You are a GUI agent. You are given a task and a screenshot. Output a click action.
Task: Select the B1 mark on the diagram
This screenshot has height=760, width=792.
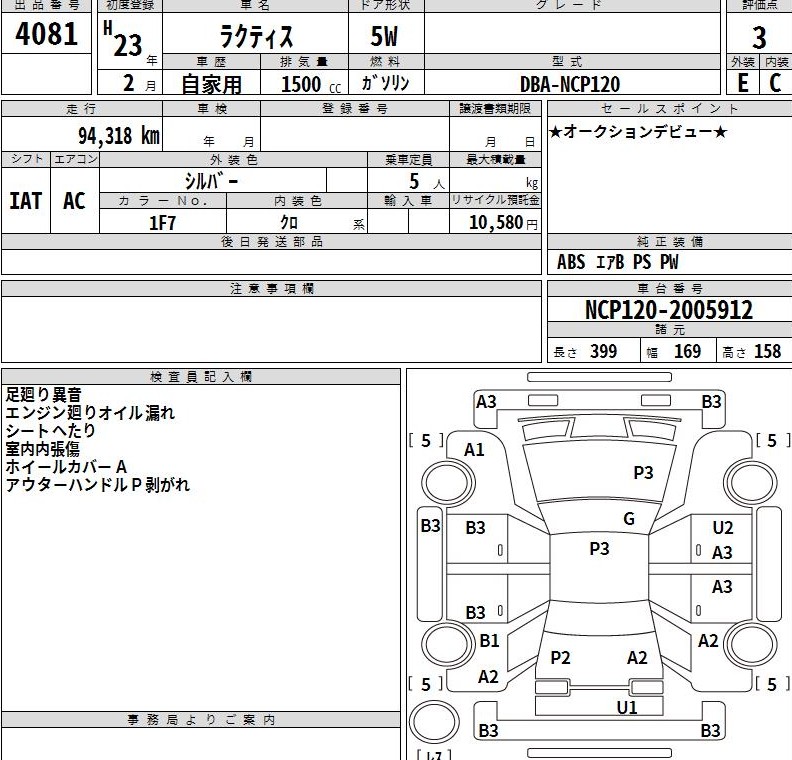pos(489,641)
